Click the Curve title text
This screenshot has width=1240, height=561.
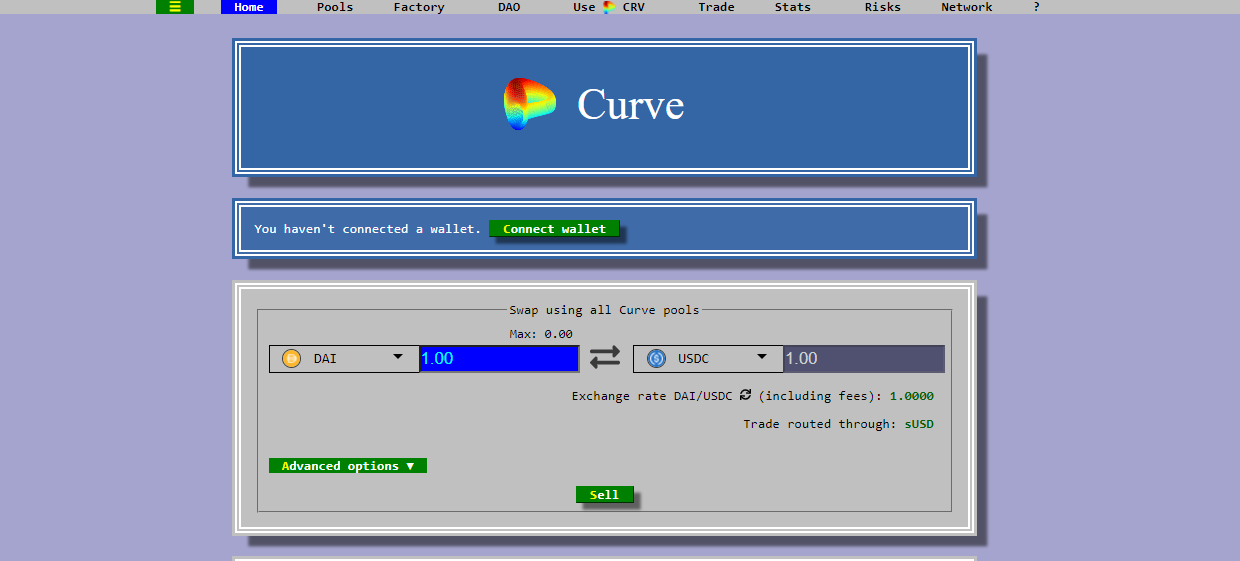click(x=631, y=105)
